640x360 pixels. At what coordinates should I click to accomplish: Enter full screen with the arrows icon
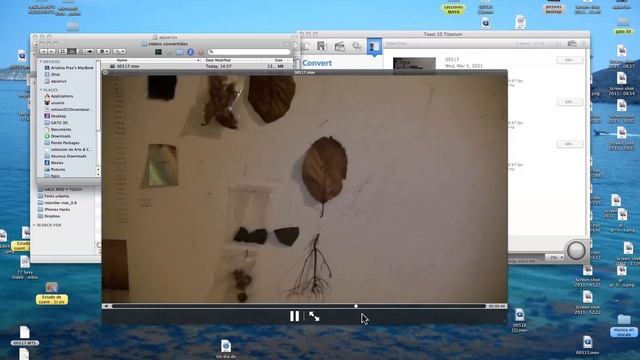pyautogui.click(x=314, y=316)
